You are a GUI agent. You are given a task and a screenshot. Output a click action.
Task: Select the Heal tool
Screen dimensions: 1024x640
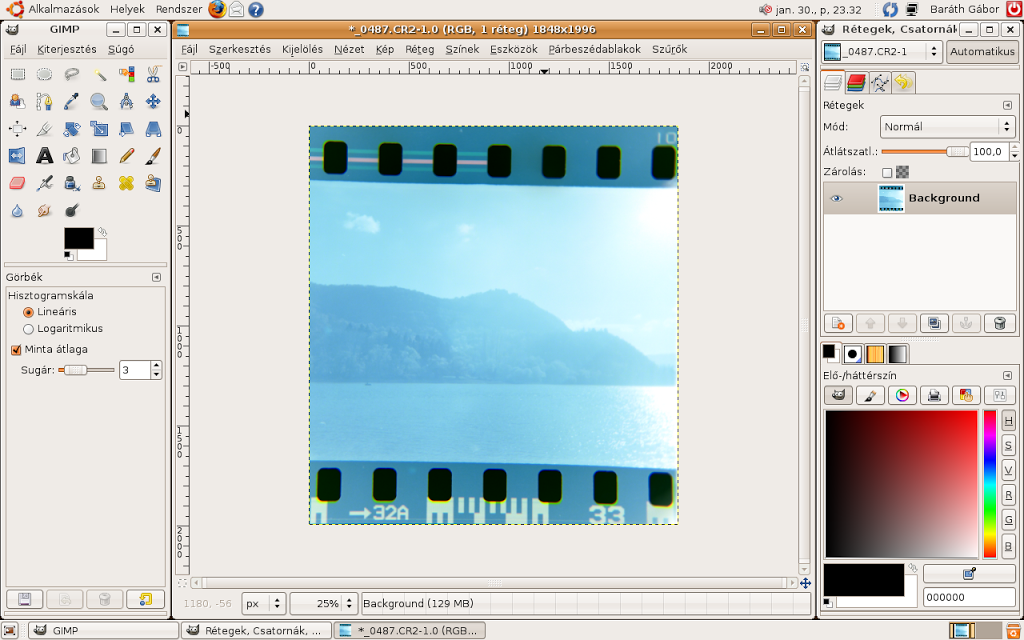(127, 184)
